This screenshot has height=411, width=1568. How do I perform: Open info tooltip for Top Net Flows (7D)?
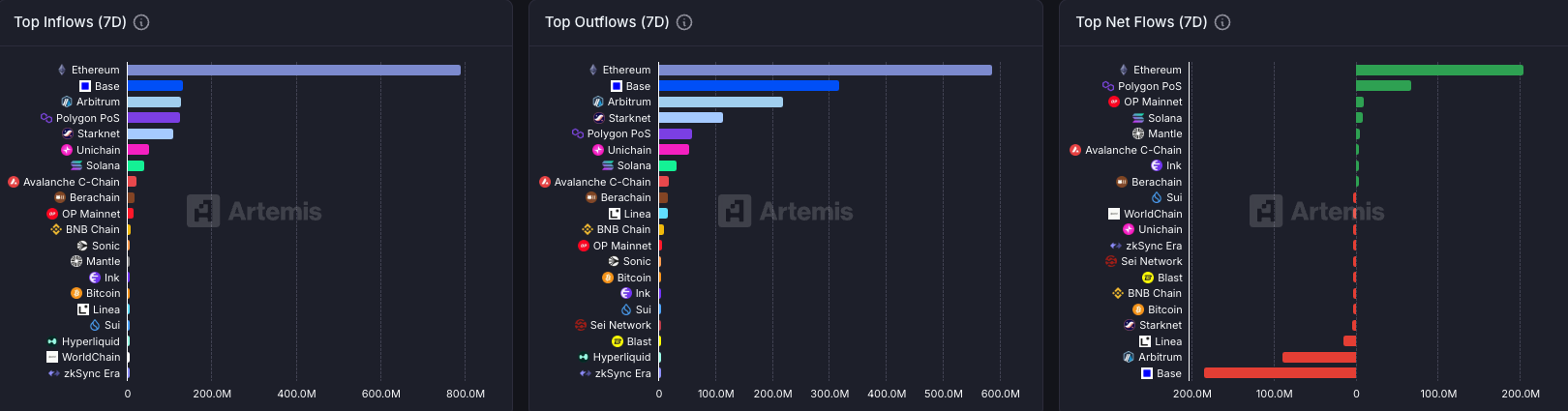pyautogui.click(x=1222, y=22)
